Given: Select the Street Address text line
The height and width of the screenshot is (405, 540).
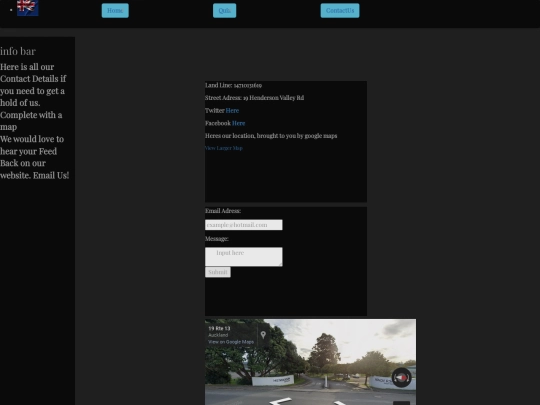Looking at the screenshot, I should (255, 98).
